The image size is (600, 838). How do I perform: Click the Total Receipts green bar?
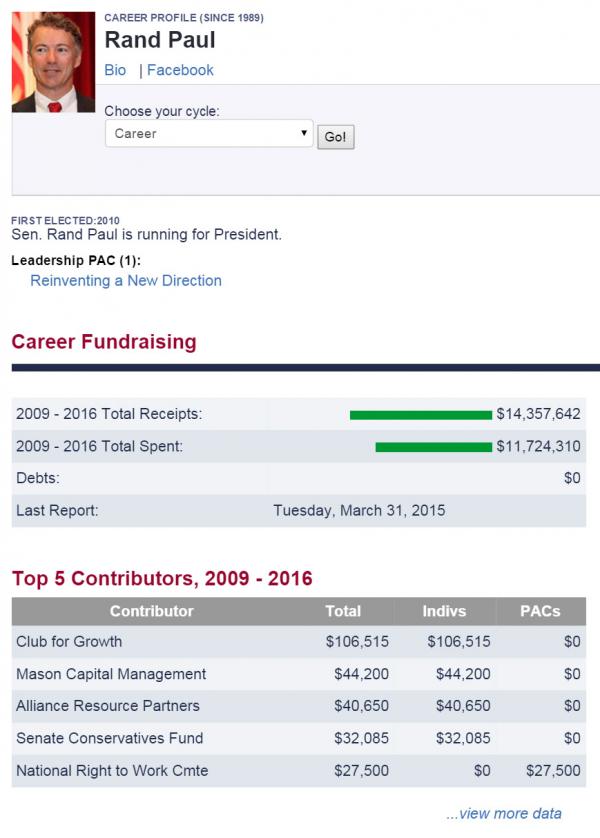(x=421, y=415)
